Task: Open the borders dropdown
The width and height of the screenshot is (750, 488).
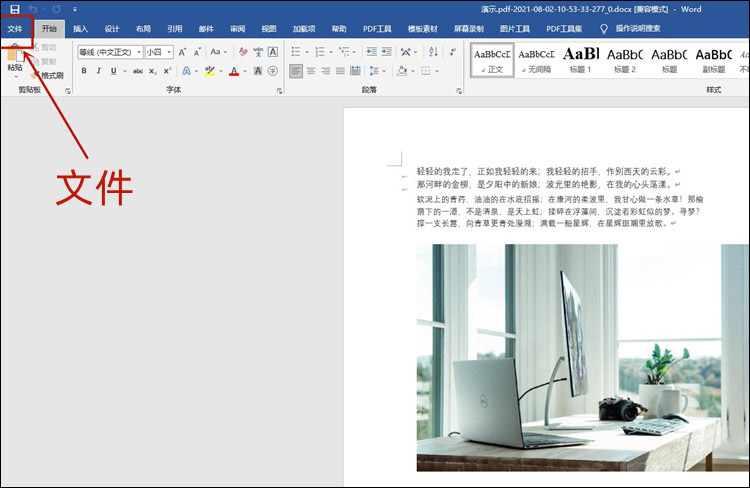Action: (x=437, y=71)
